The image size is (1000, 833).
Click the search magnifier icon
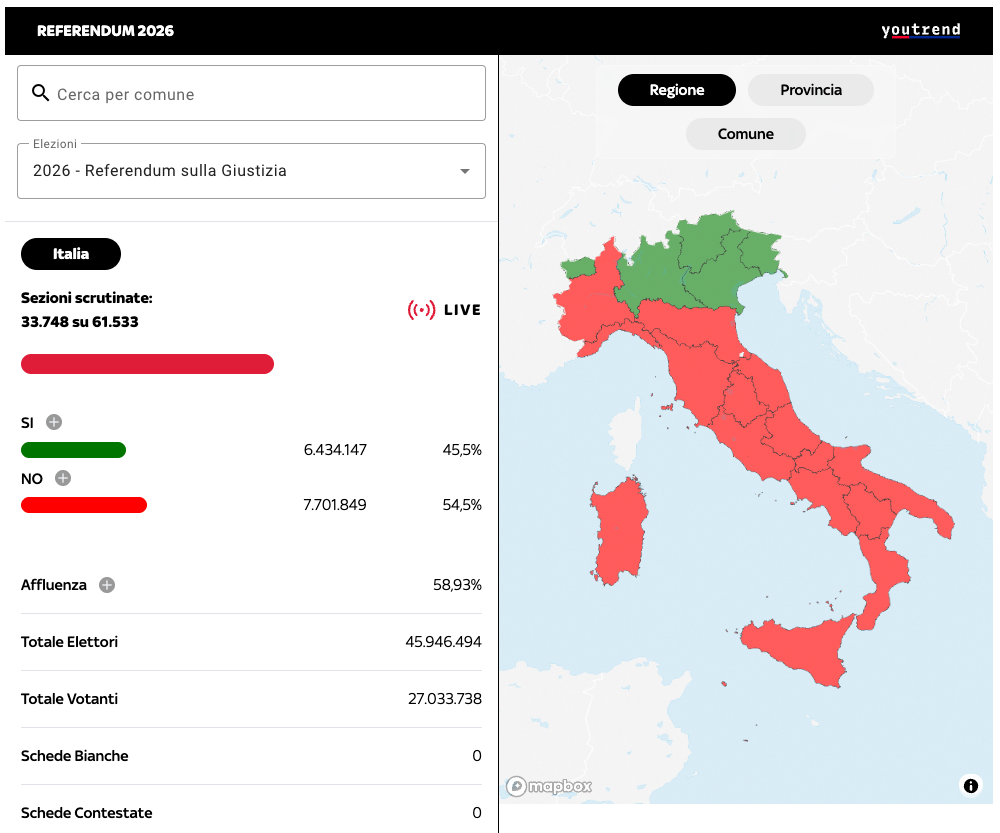[40, 93]
